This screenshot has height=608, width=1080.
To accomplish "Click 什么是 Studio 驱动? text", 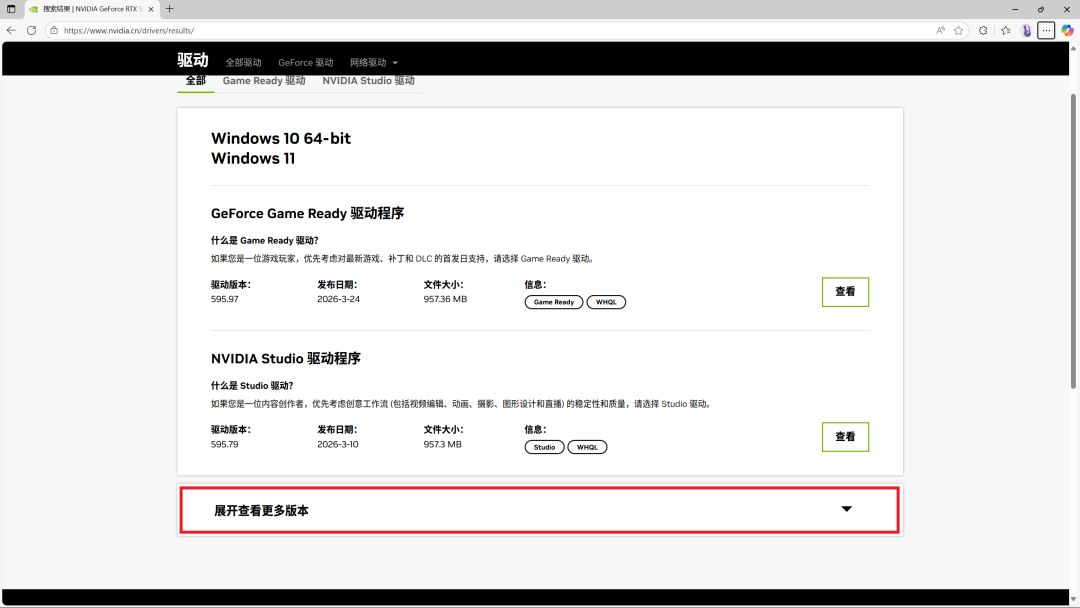I will pyautogui.click(x=252, y=386).
